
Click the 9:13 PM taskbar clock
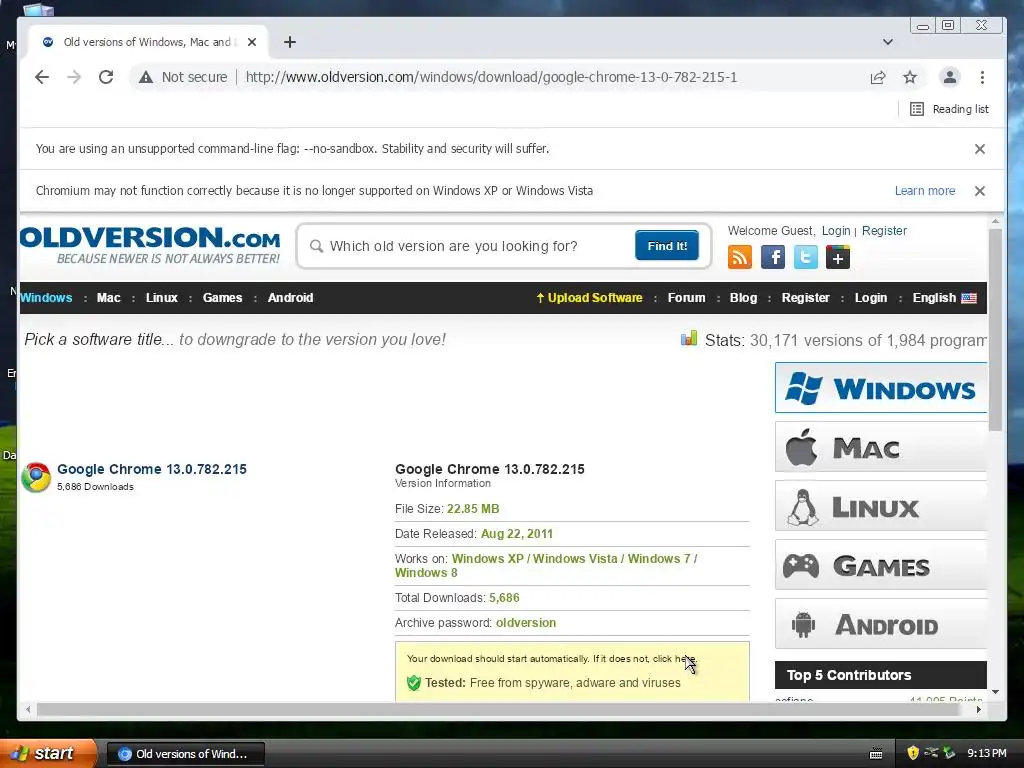(x=987, y=754)
